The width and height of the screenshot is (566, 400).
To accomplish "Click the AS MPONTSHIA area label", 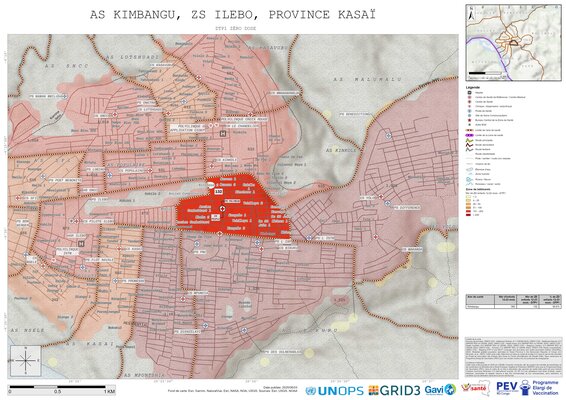I will (x=144, y=375).
